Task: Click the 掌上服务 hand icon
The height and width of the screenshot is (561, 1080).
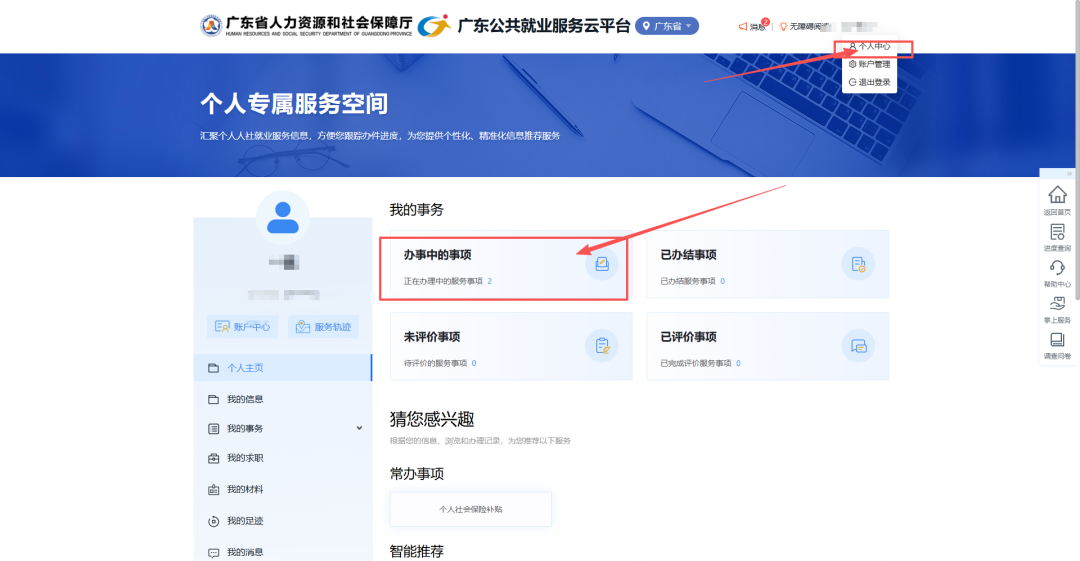Action: [1057, 303]
